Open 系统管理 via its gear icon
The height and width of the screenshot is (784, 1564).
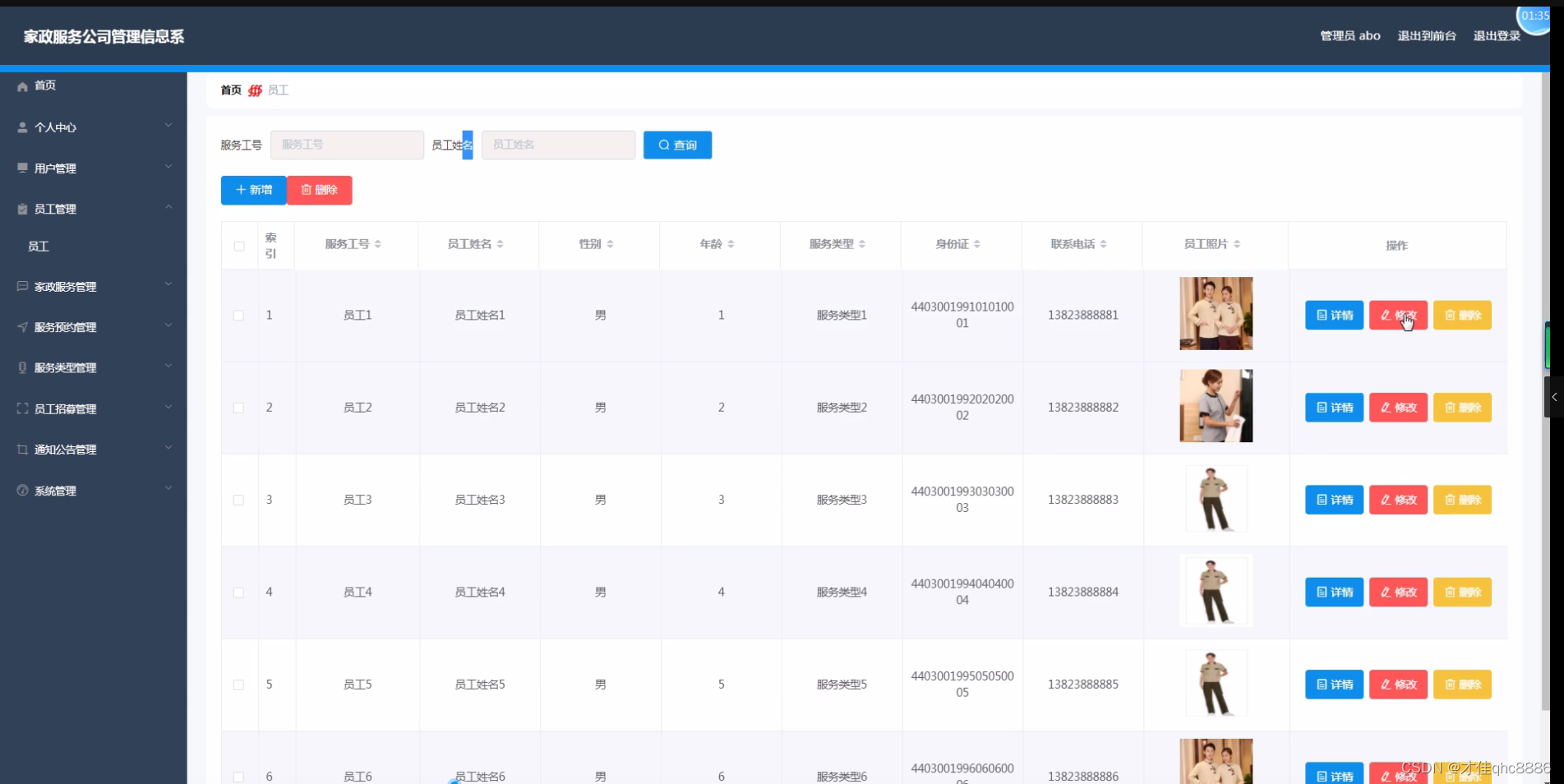(x=22, y=490)
